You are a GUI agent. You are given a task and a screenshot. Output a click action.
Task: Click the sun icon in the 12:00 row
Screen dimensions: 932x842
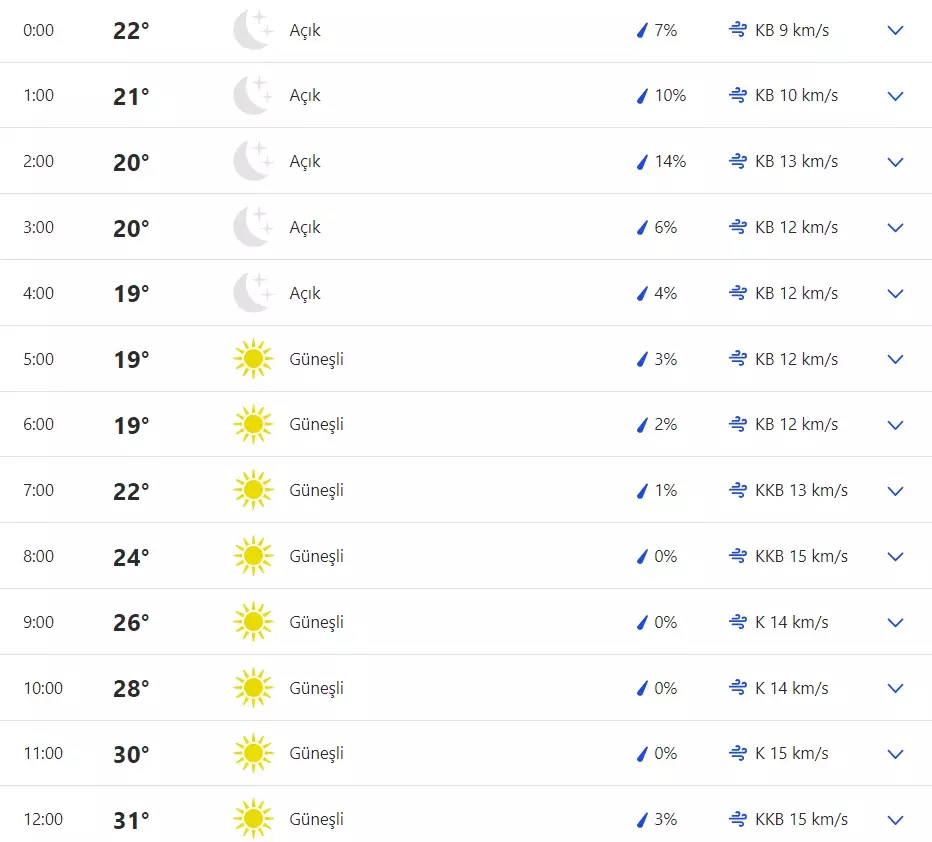(x=252, y=819)
